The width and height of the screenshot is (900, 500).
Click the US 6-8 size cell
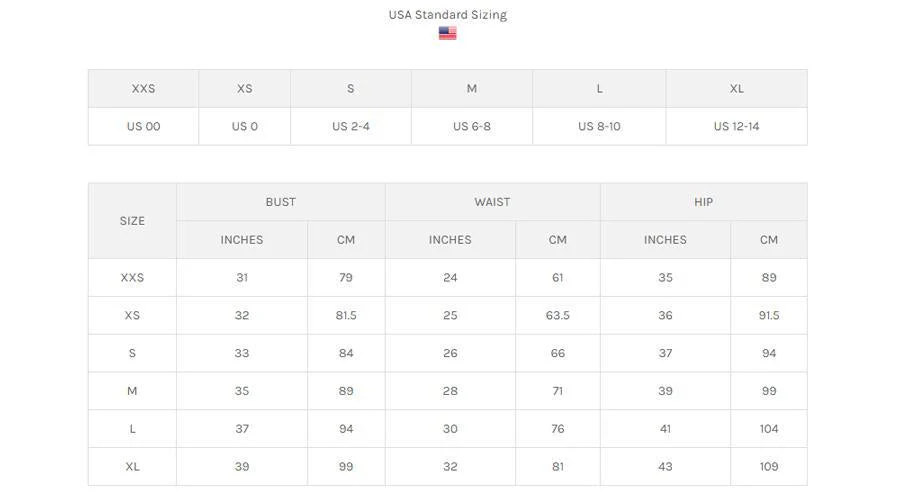471,126
